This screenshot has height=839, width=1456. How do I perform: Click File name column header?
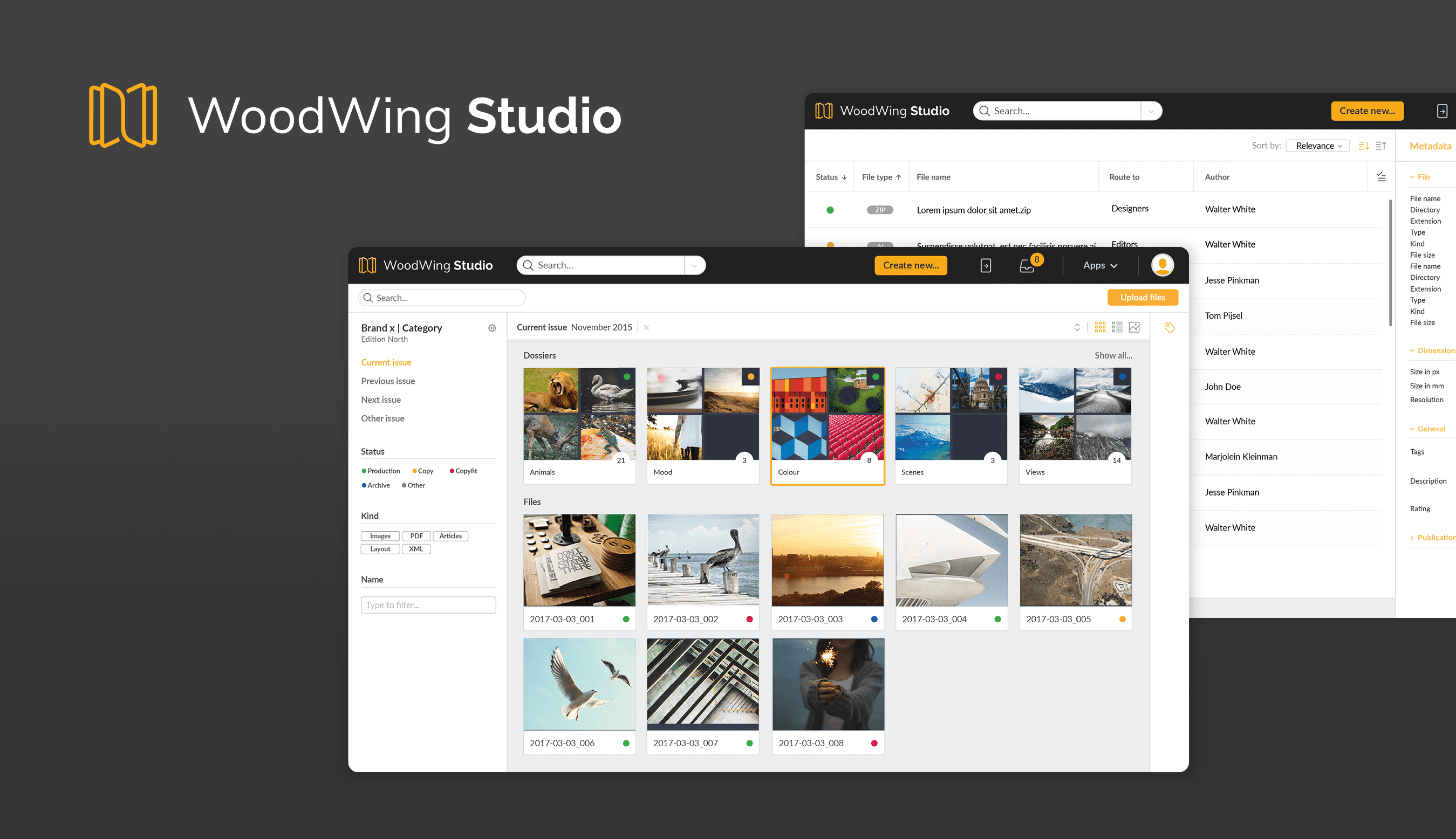click(x=933, y=177)
